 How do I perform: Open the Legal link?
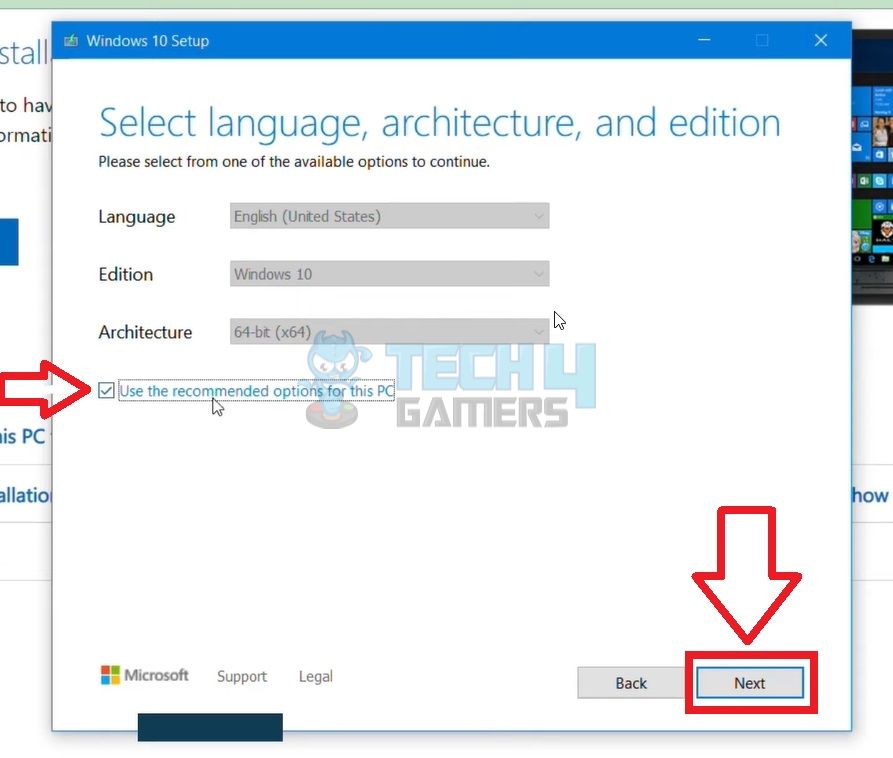[x=316, y=677]
